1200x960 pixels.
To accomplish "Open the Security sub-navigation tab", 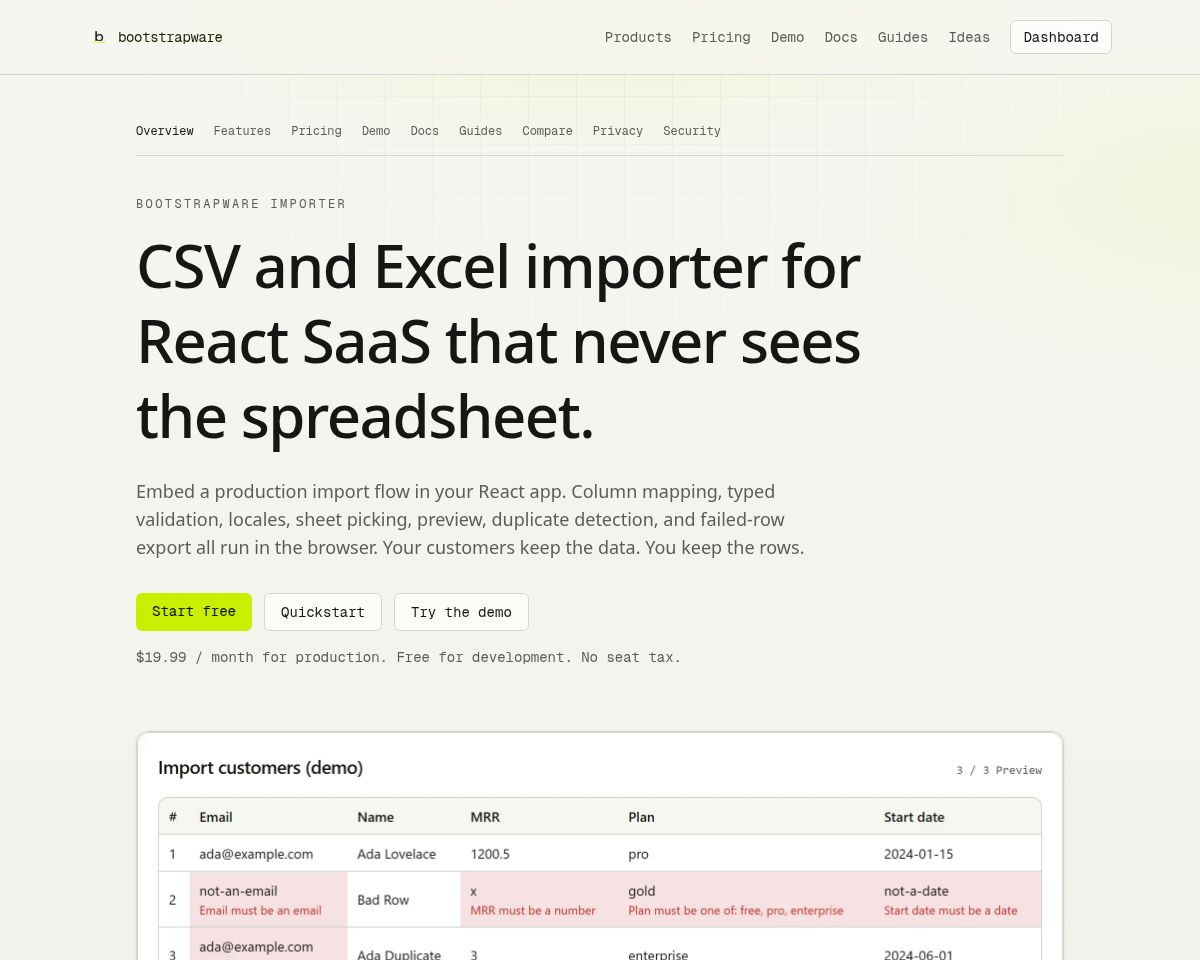I will (691, 131).
